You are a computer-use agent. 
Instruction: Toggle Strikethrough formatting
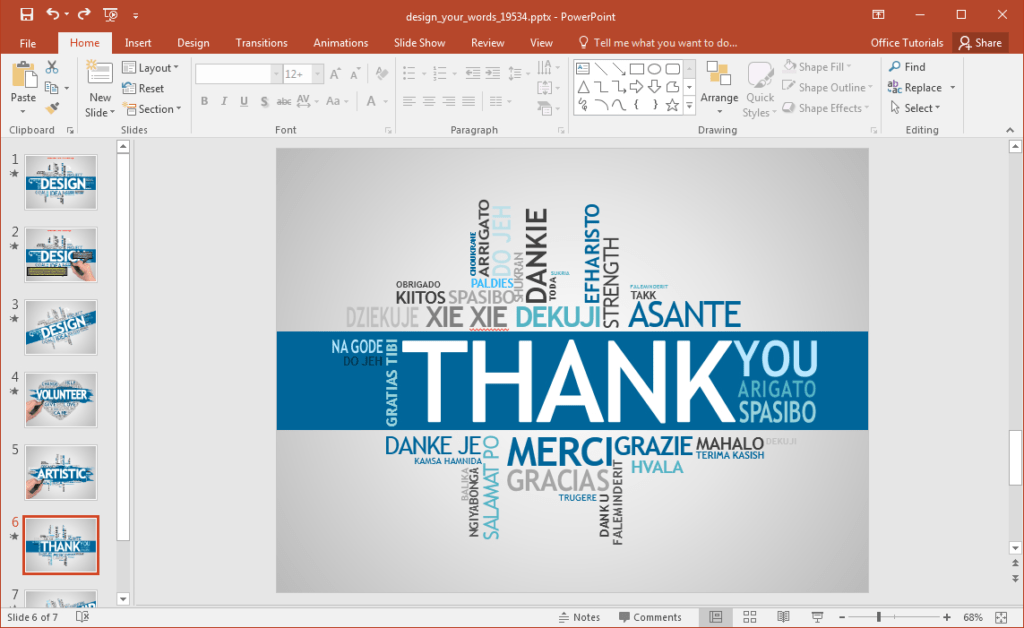click(283, 101)
